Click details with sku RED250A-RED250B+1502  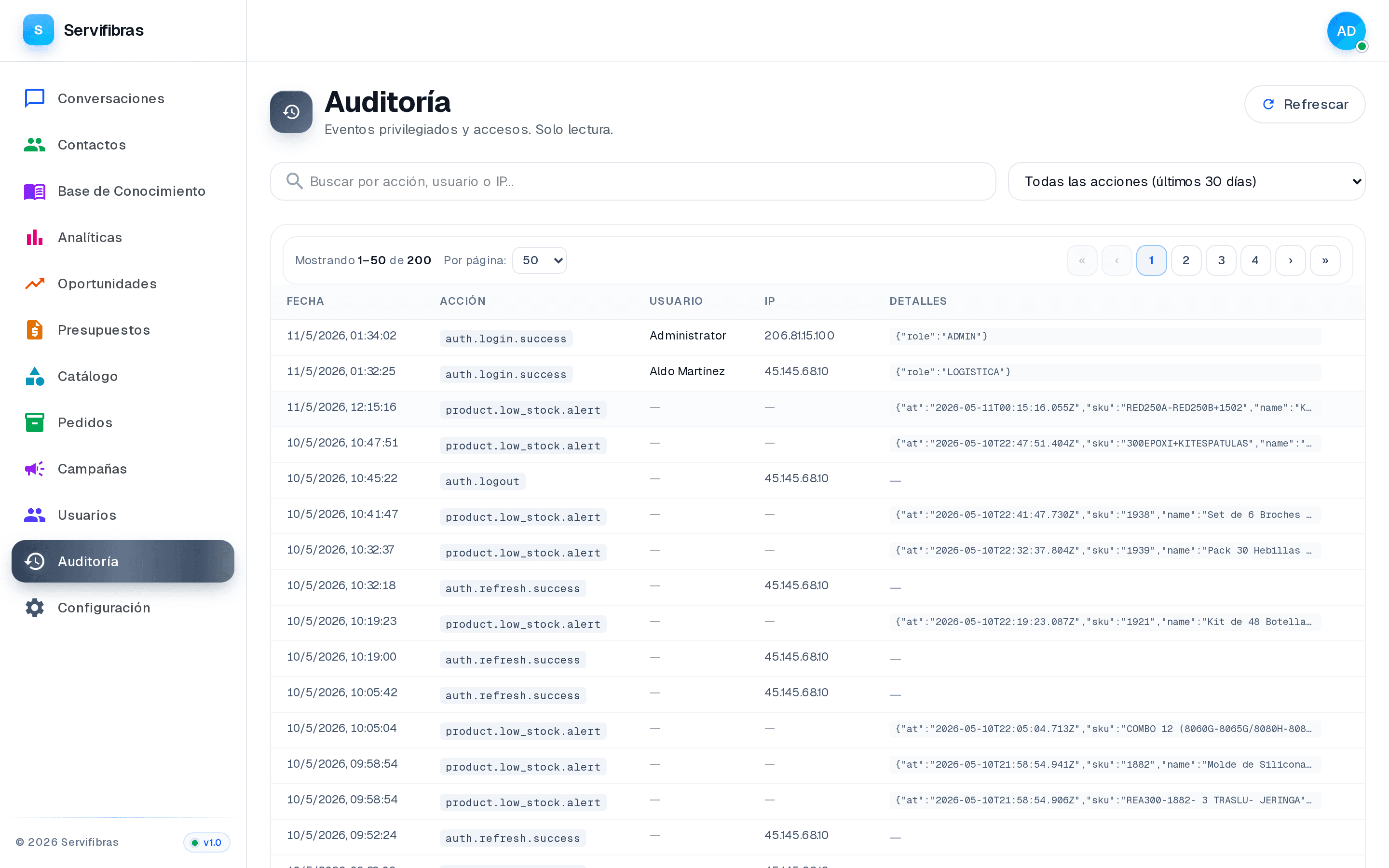[x=1105, y=407]
